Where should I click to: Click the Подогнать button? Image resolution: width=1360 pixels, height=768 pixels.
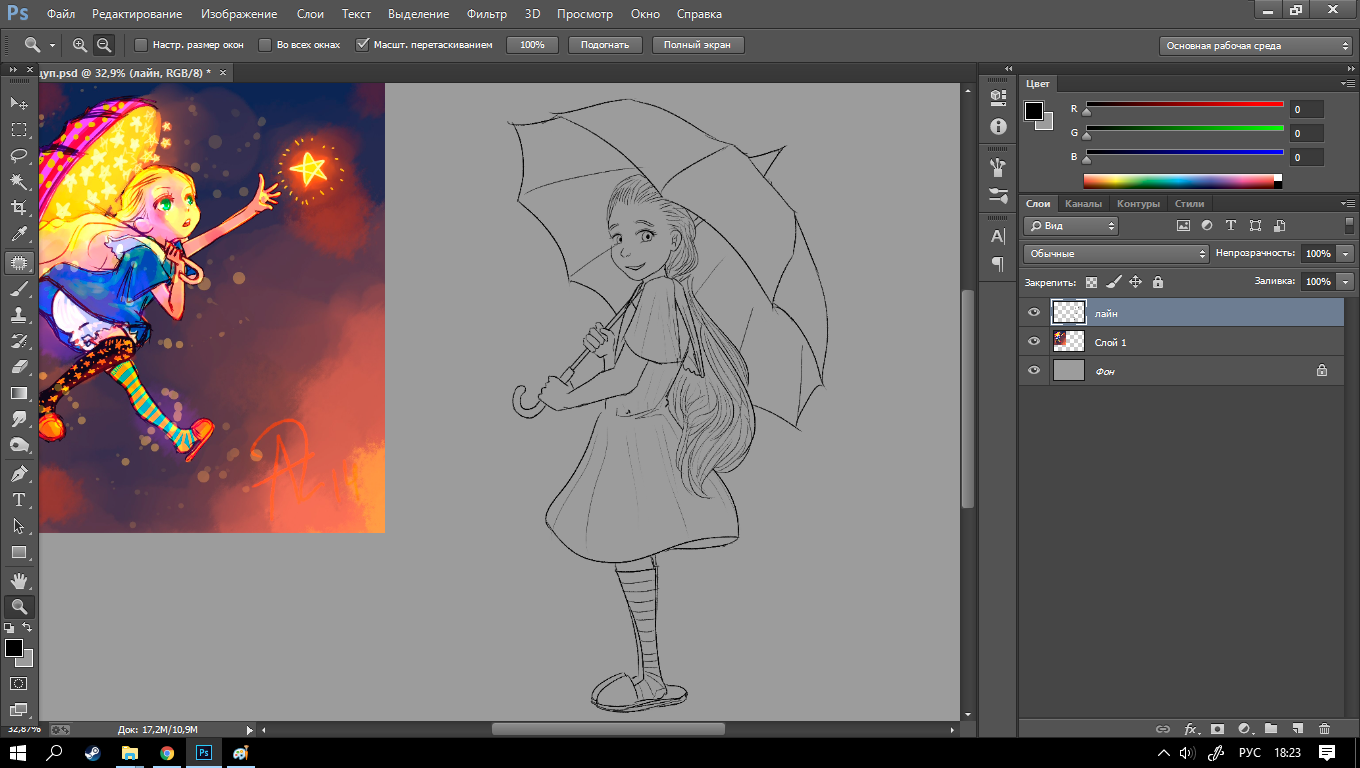pyautogui.click(x=605, y=45)
